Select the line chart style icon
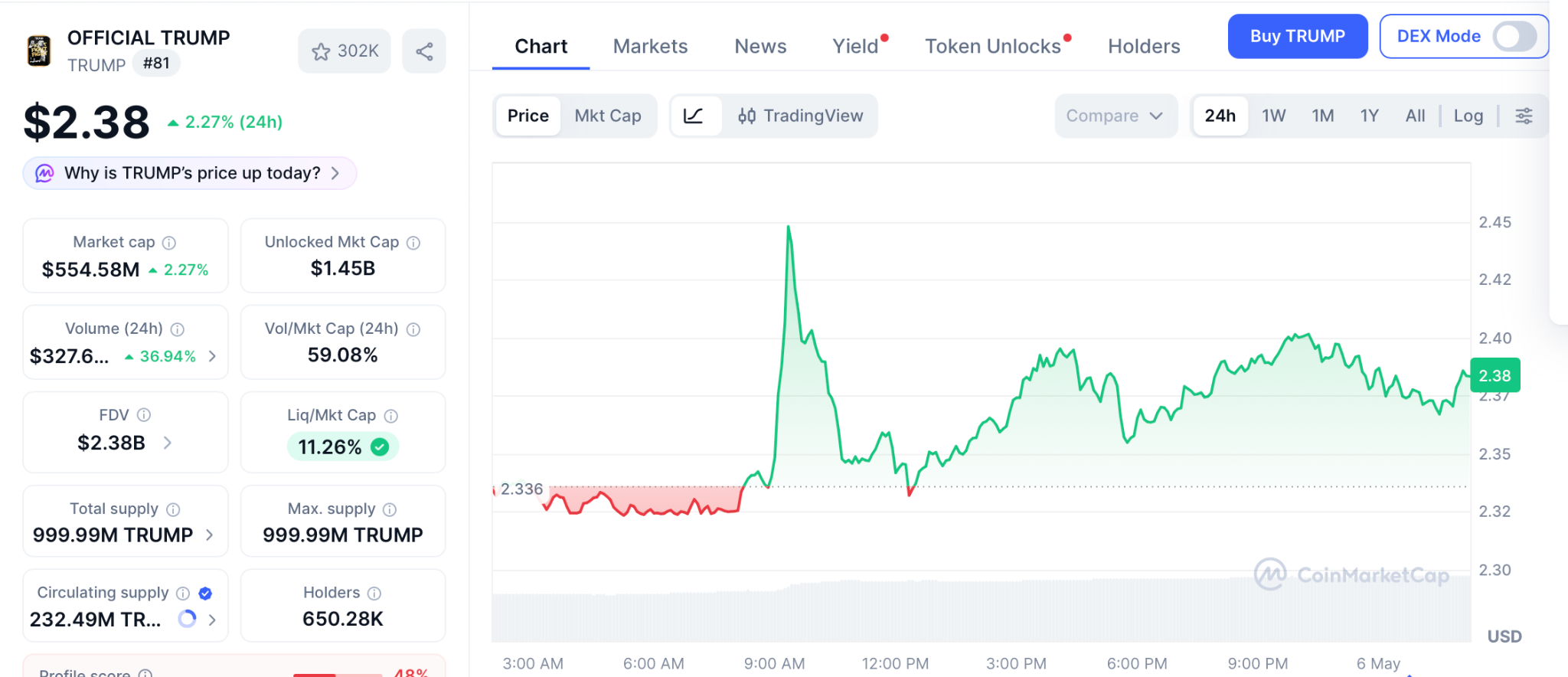The height and width of the screenshot is (677, 1568). point(694,116)
